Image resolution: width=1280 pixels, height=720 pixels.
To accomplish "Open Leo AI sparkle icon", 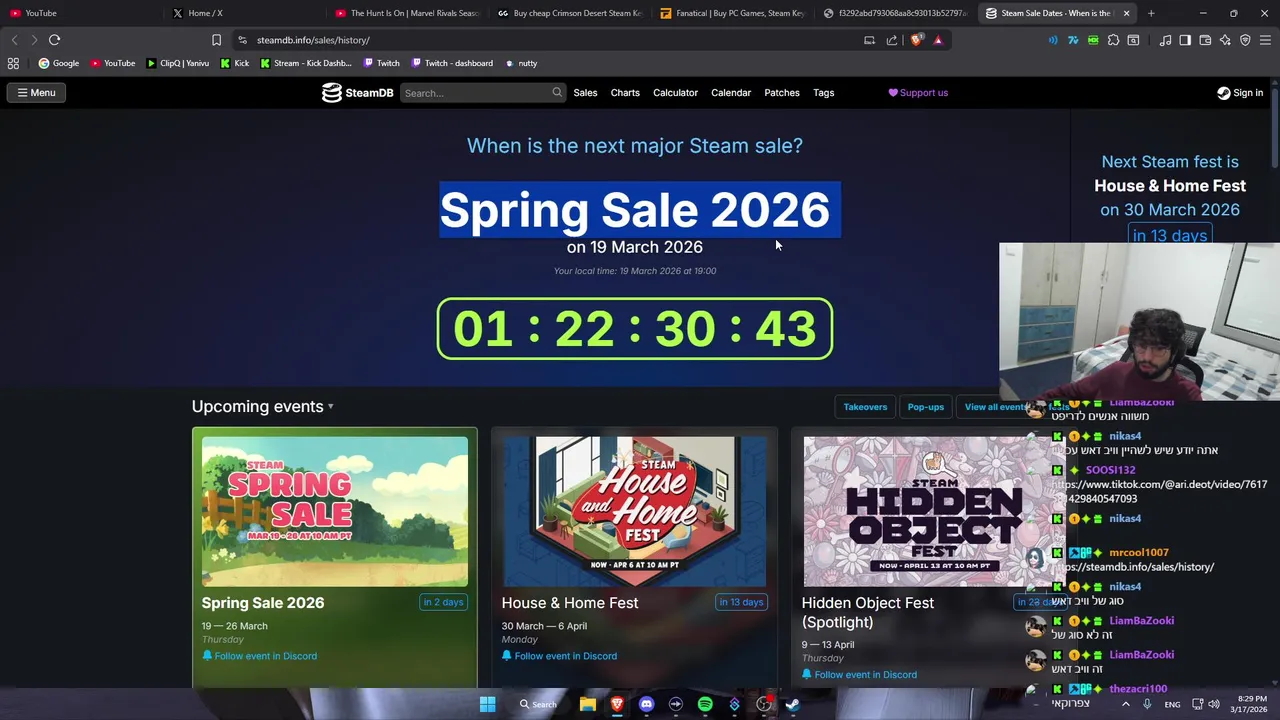I will point(1225,40).
